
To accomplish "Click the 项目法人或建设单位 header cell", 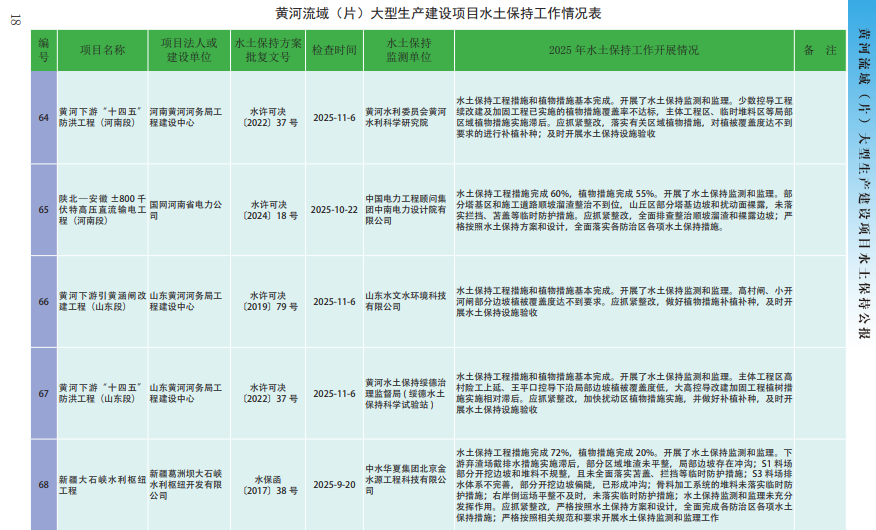I will click(189, 50).
